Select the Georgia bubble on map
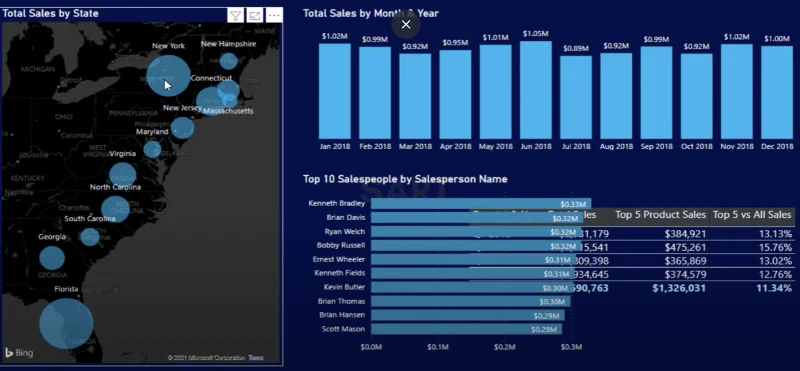Screen dimensions: 800x371 tap(52, 258)
